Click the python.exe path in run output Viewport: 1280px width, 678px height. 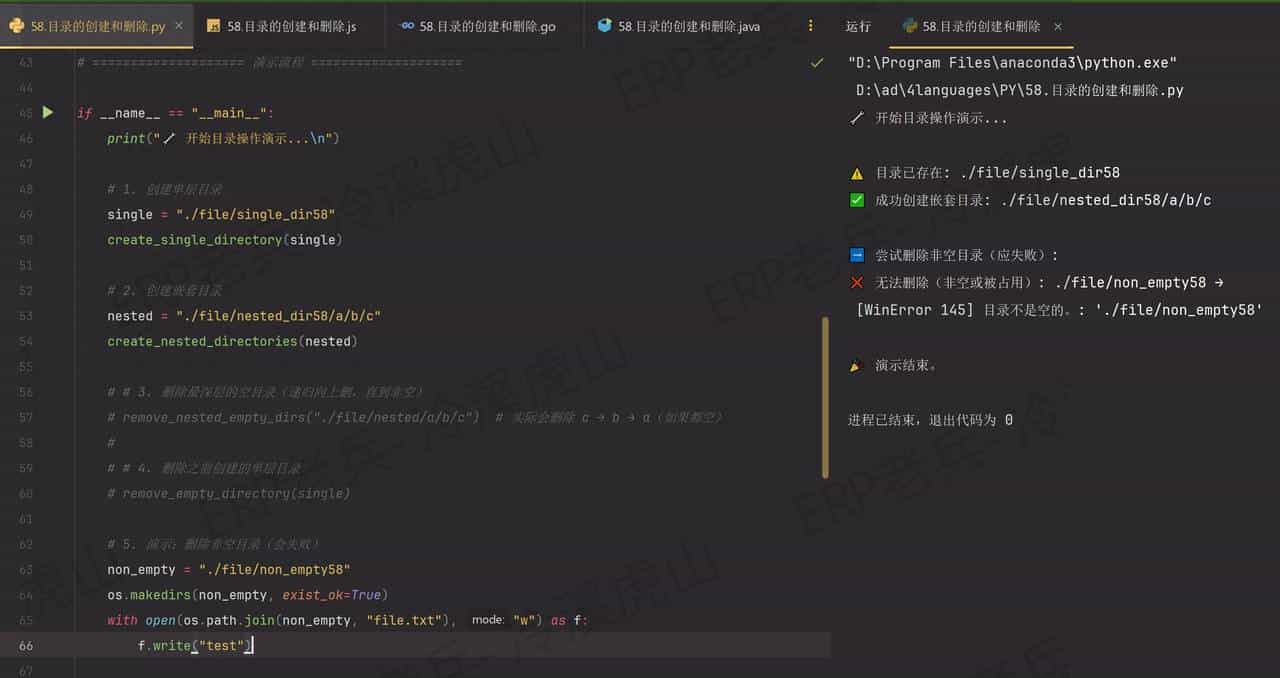1010,62
